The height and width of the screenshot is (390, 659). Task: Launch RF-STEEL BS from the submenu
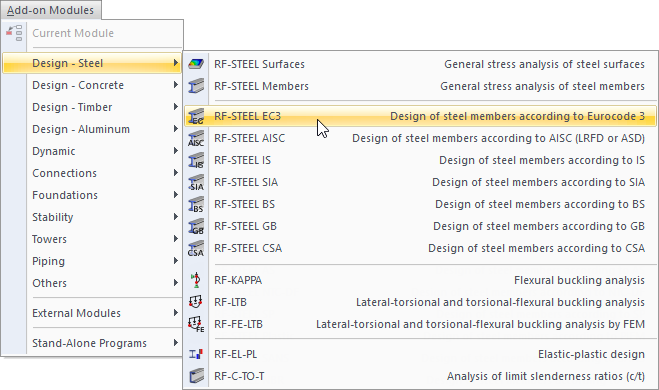point(420,204)
